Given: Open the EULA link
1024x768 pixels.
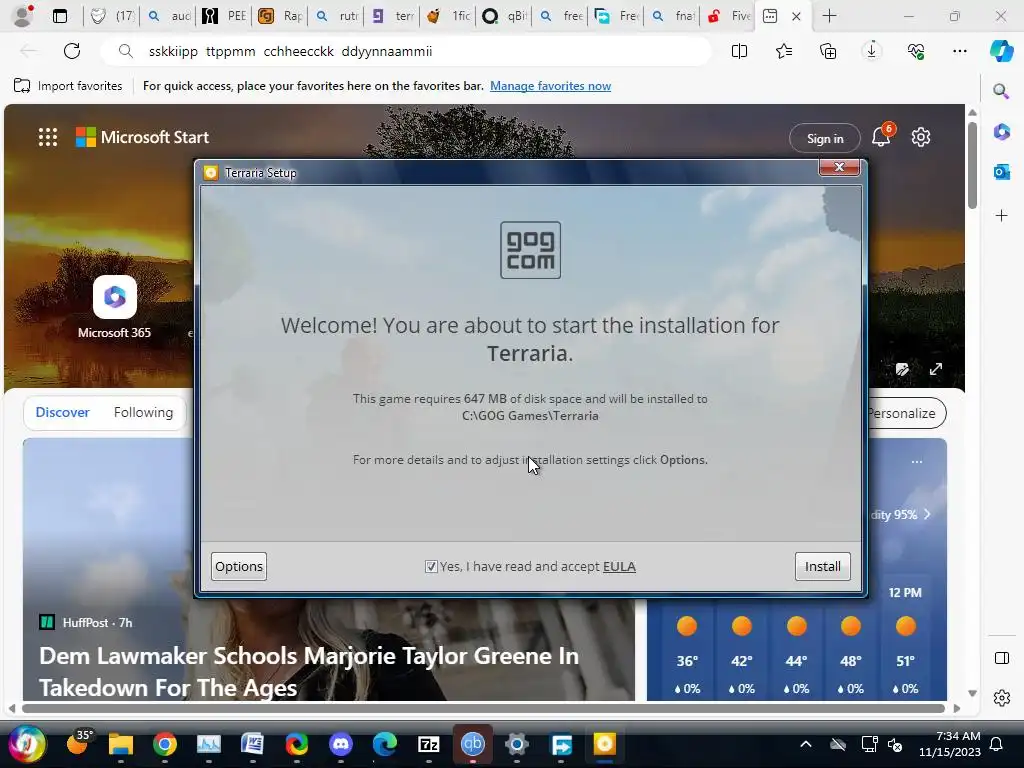Looking at the screenshot, I should point(619,566).
